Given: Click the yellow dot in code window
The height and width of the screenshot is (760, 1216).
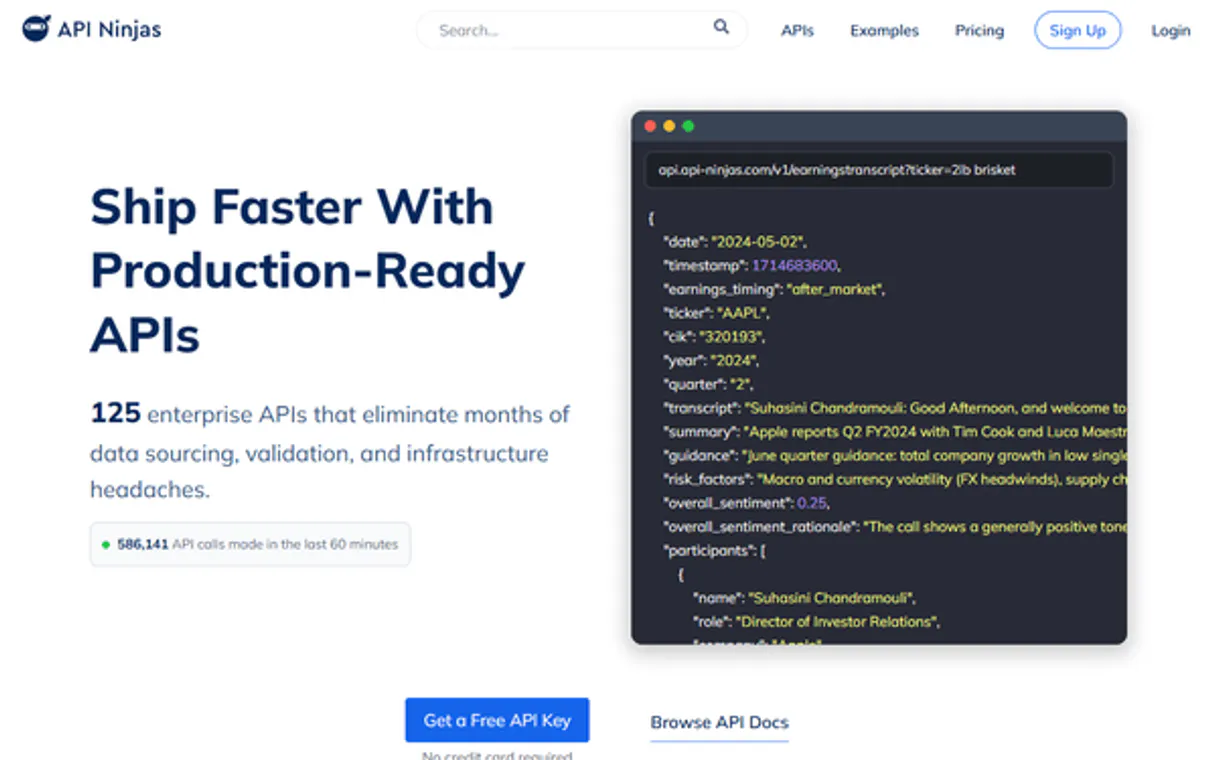Looking at the screenshot, I should [669, 126].
